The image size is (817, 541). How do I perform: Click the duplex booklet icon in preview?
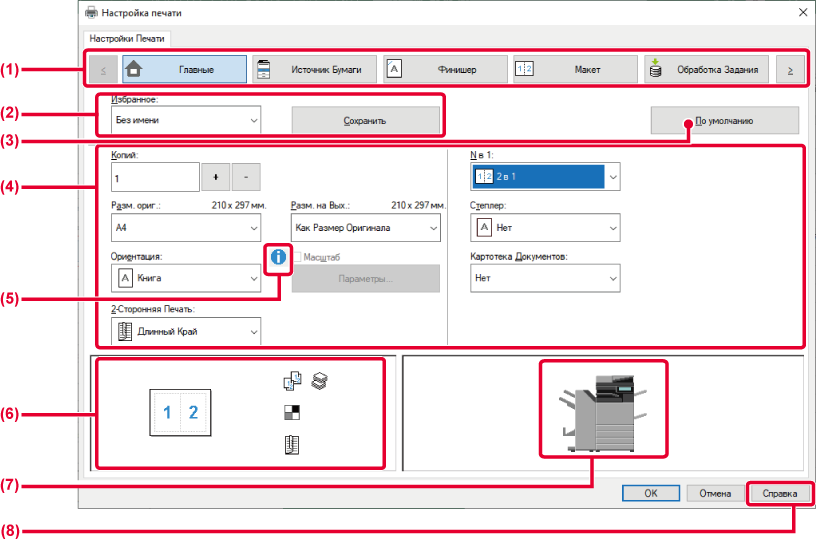click(292, 445)
